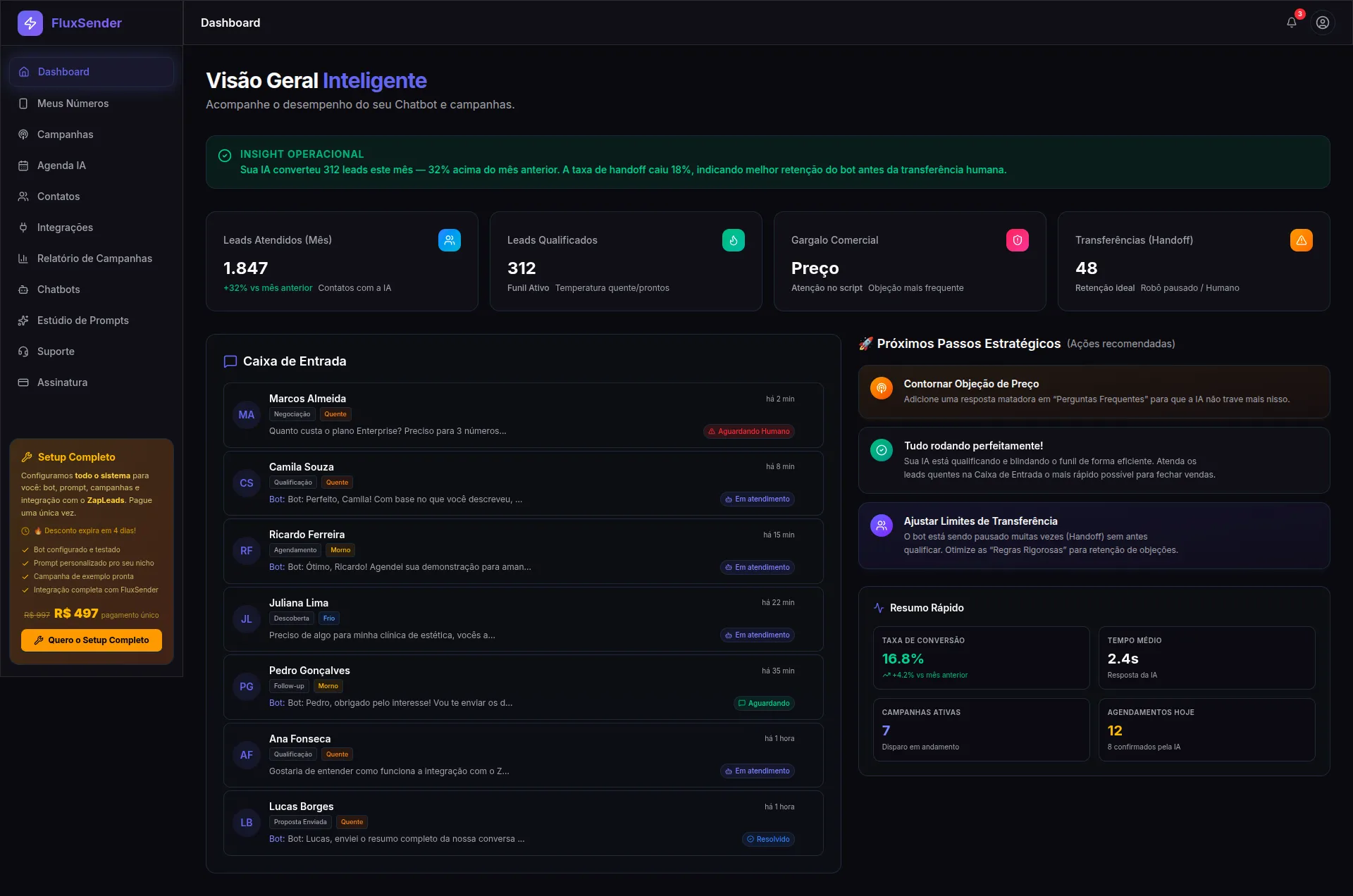Open the "Suporte" section
Viewport: 1353px width, 896px height.
(x=56, y=351)
